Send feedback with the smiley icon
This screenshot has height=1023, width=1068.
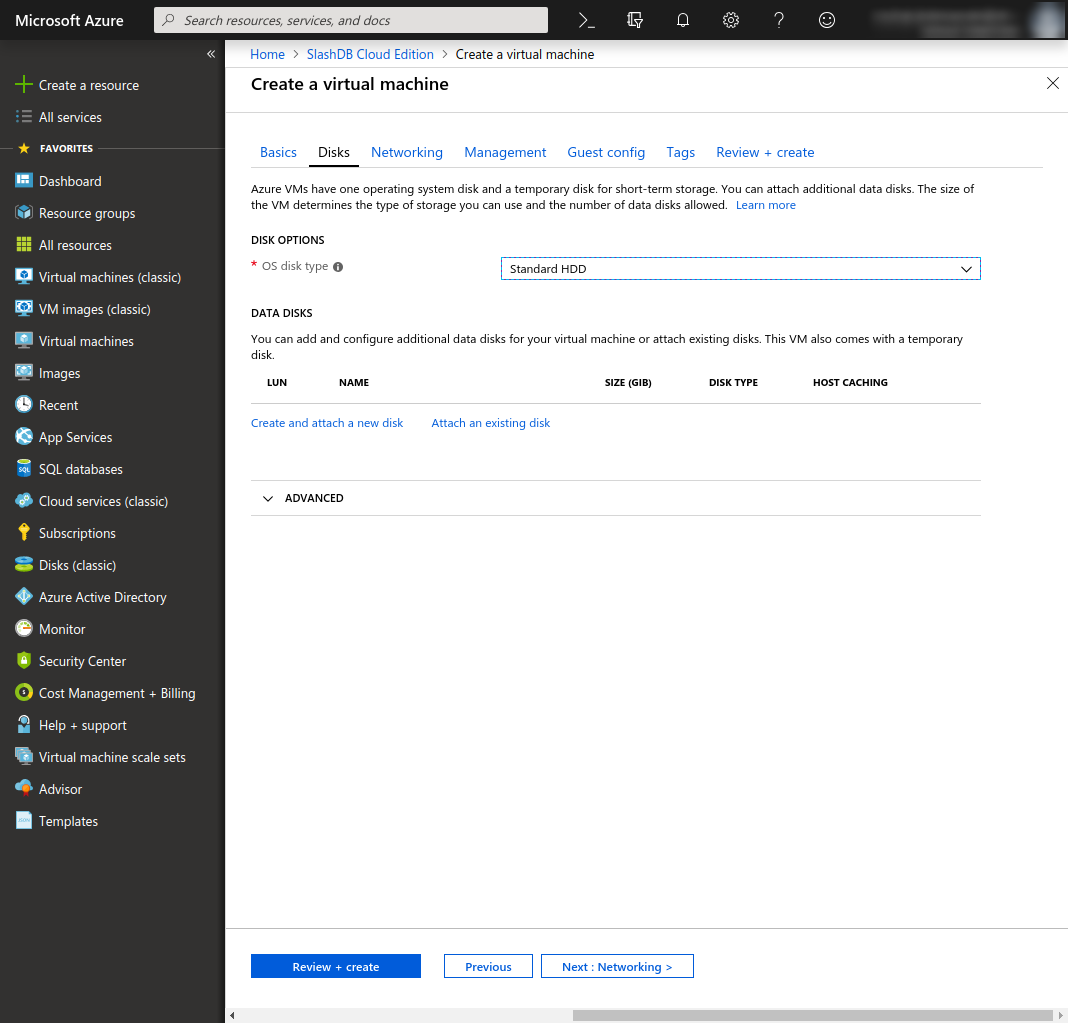click(x=827, y=20)
